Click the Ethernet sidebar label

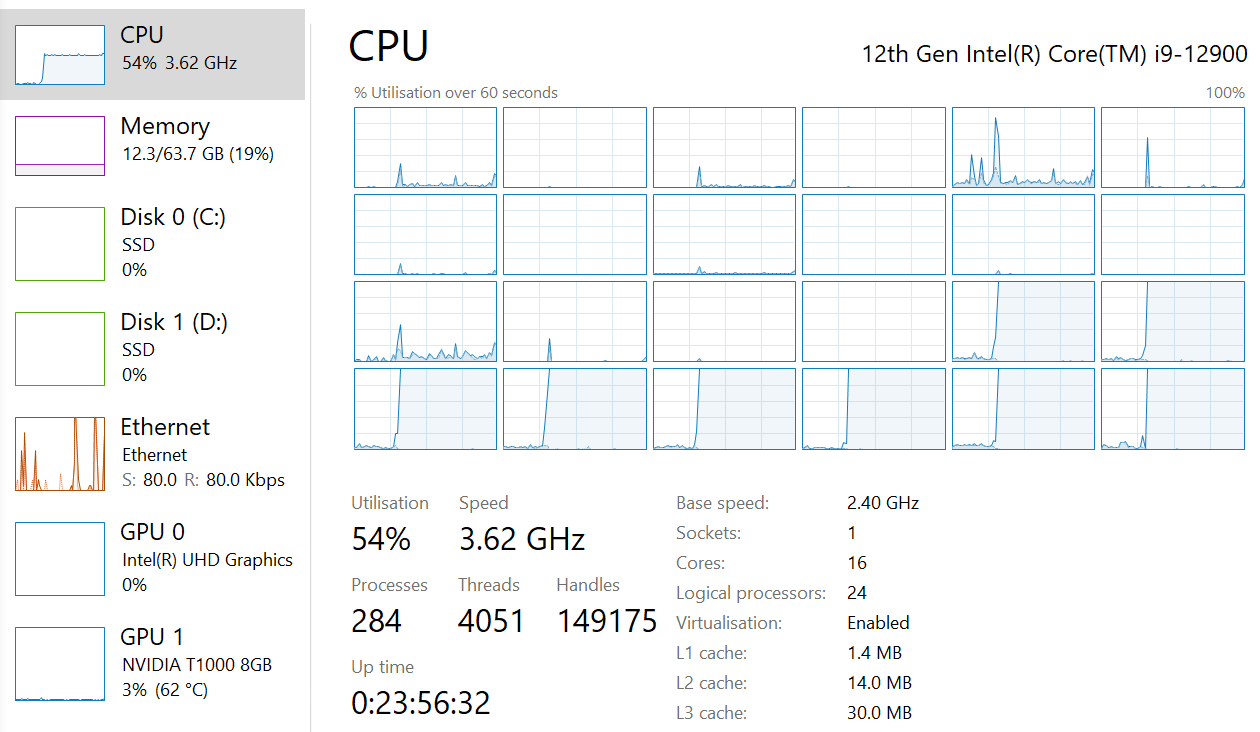(x=165, y=427)
